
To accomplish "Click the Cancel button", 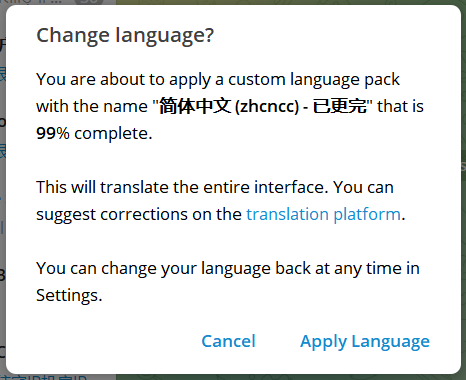I will tap(229, 341).
